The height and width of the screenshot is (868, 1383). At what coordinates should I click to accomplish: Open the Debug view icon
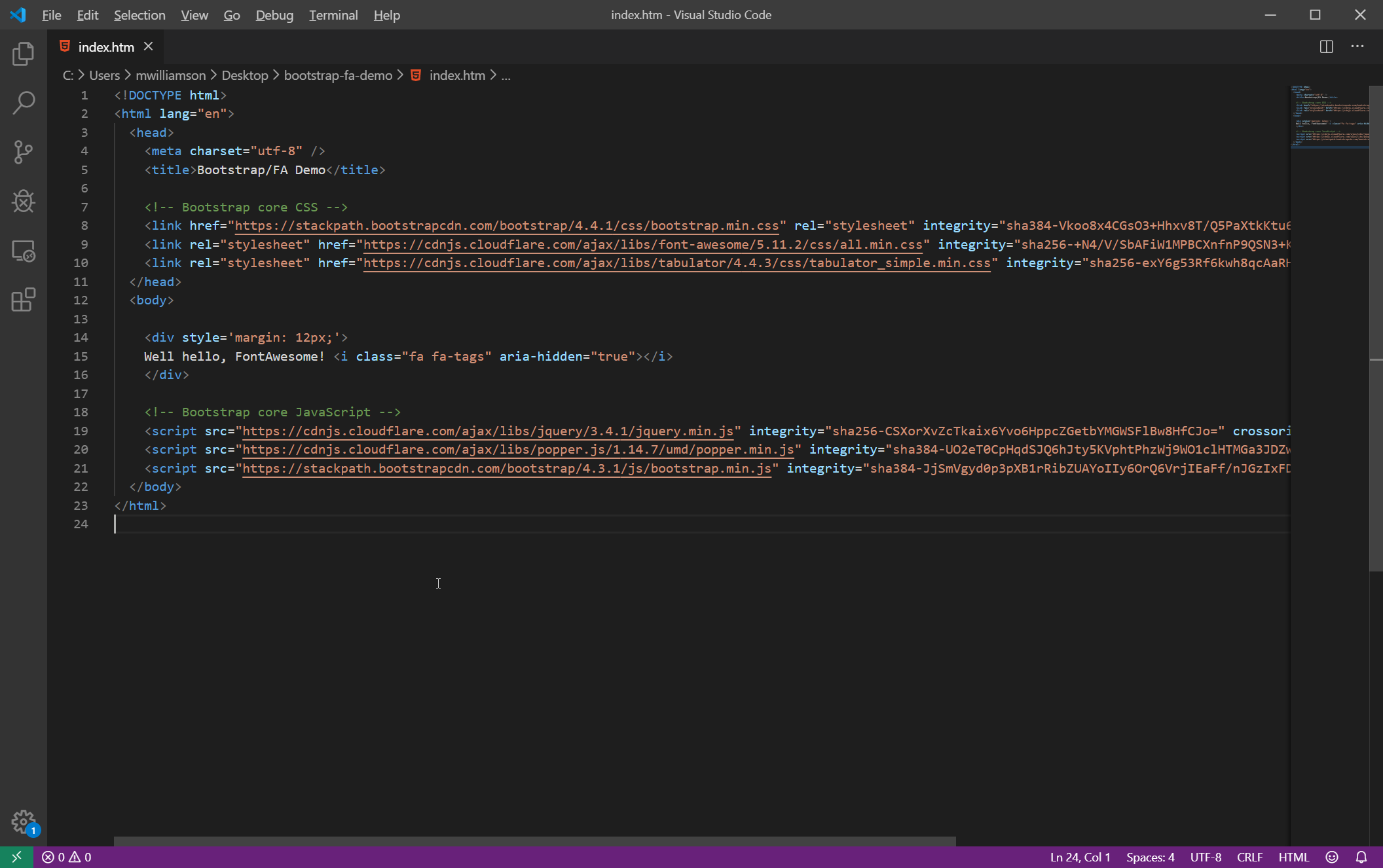point(24,201)
